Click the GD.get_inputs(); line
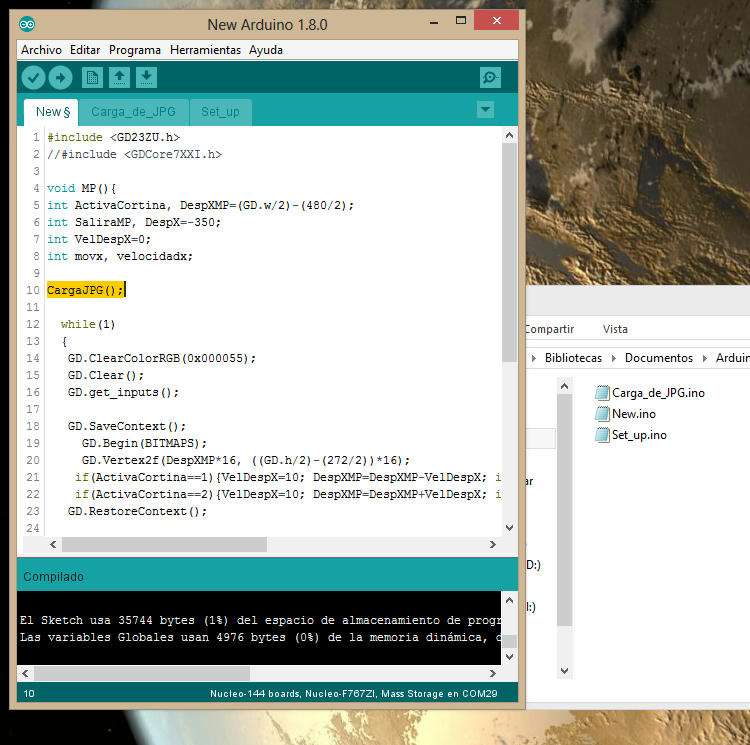This screenshot has height=745, width=750. pos(123,392)
